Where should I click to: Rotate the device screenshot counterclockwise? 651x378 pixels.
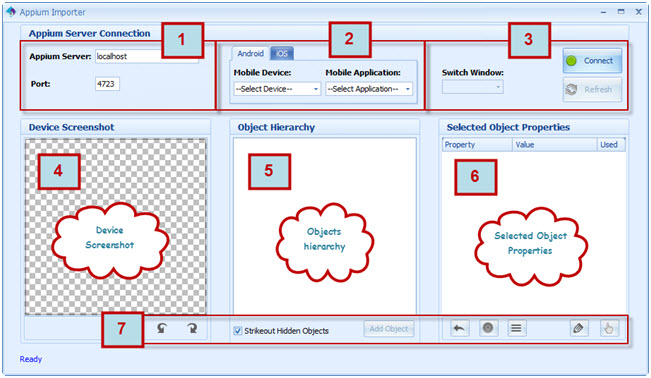(x=162, y=328)
